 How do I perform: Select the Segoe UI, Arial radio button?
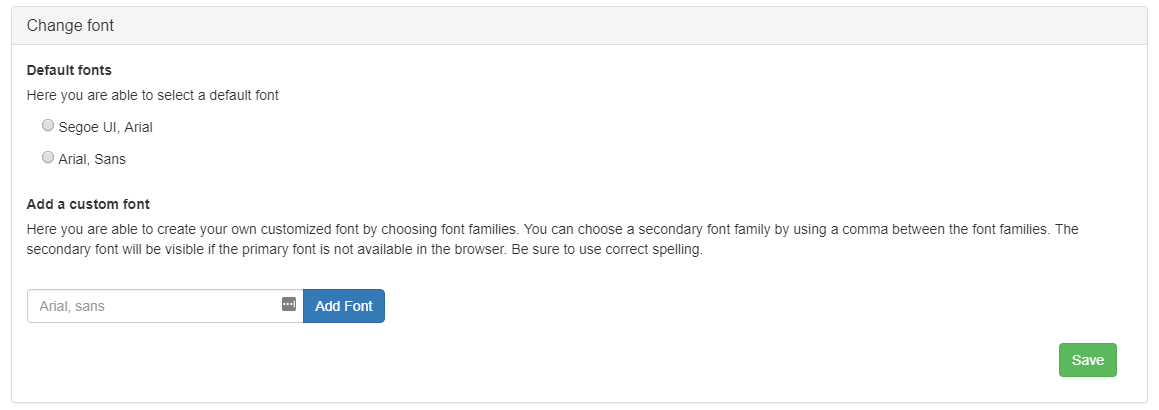pyautogui.click(x=47, y=126)
